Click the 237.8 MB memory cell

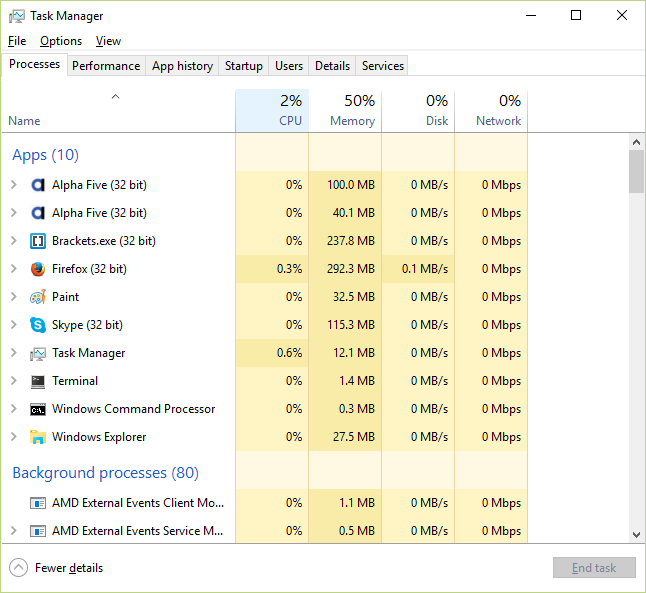point(345,241)
